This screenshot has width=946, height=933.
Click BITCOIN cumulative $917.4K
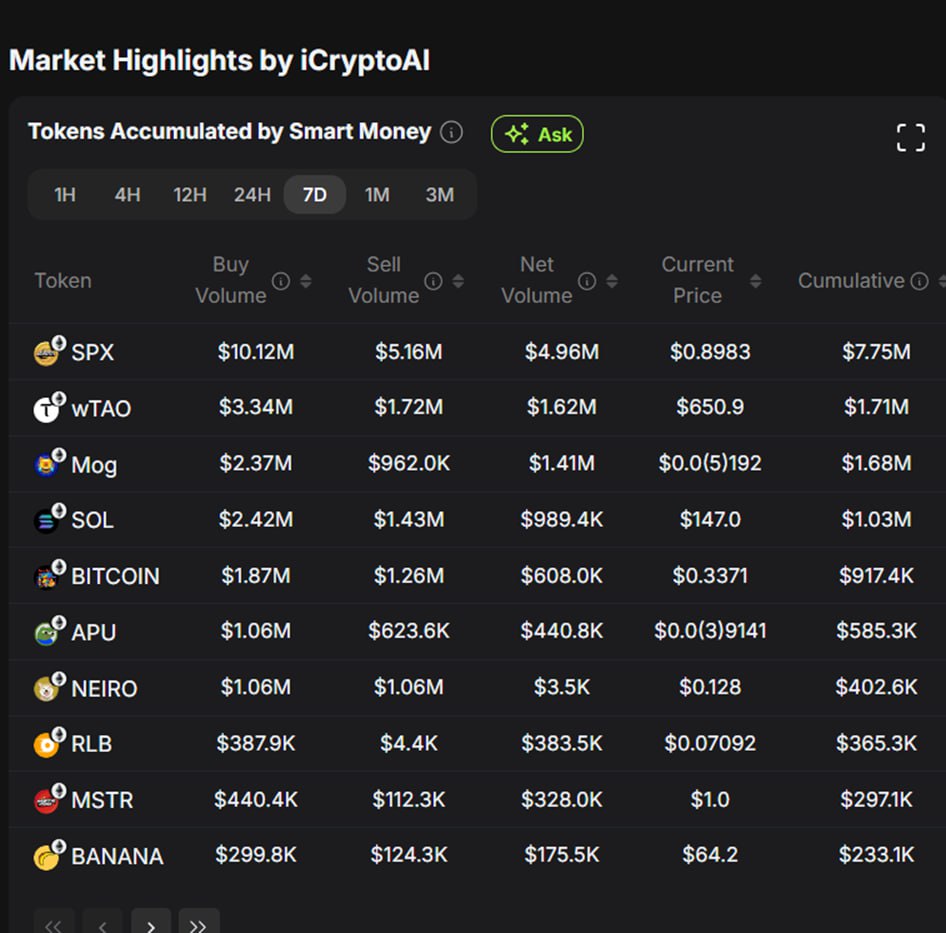877,575
